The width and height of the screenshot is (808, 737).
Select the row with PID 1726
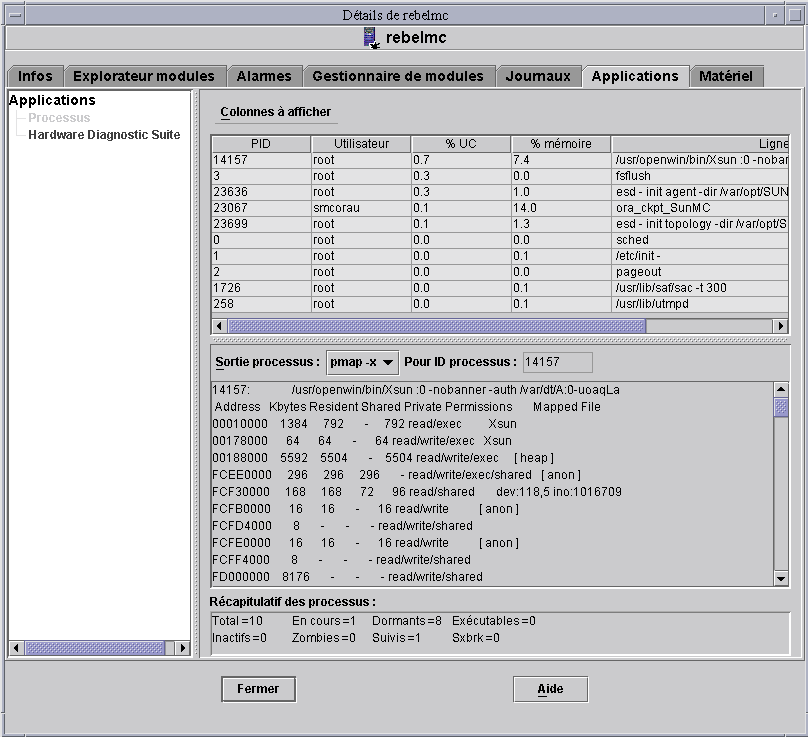[x=500, y=288]
